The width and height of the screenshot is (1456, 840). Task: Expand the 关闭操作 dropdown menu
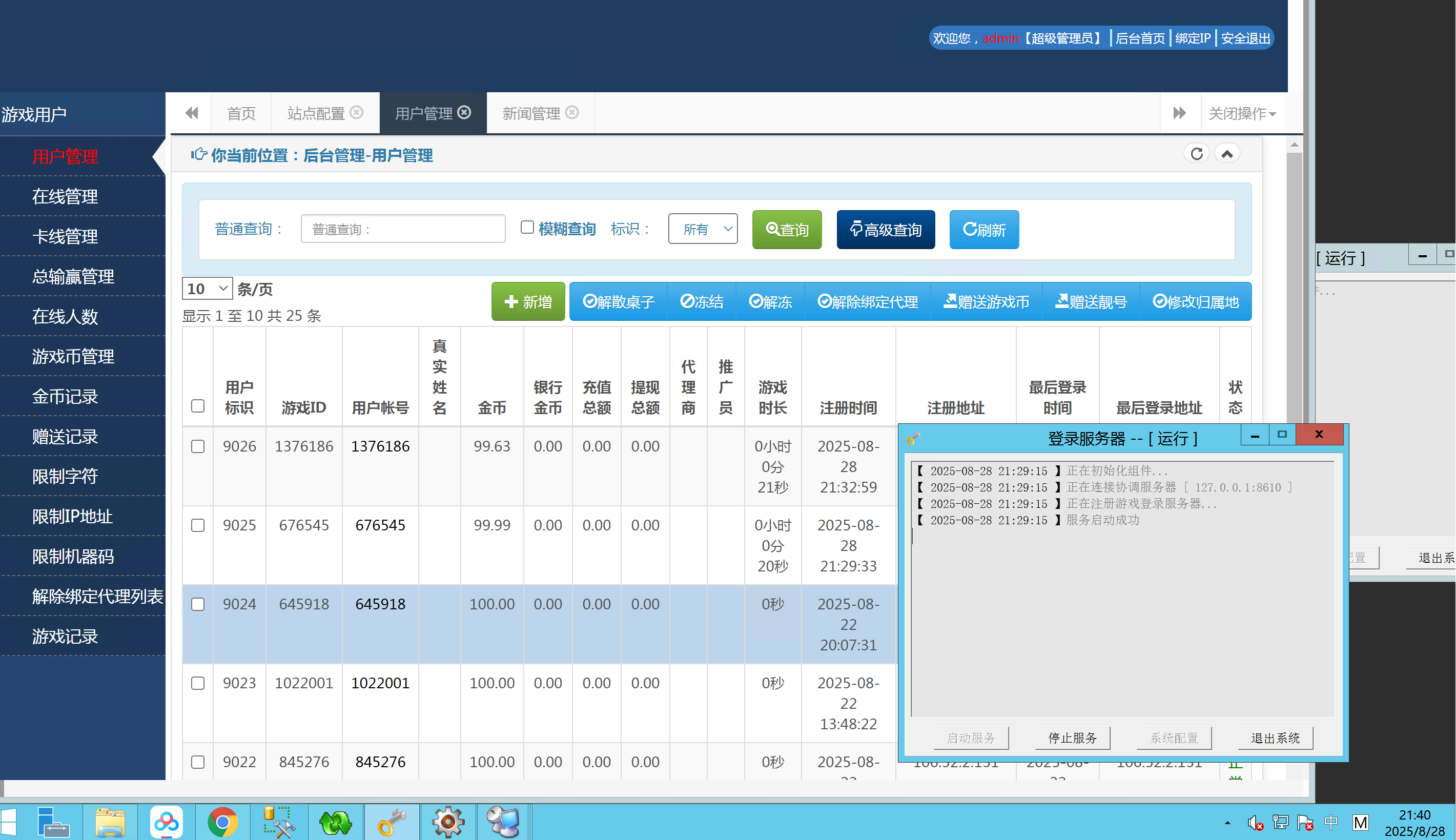(x=1242, y=113)
